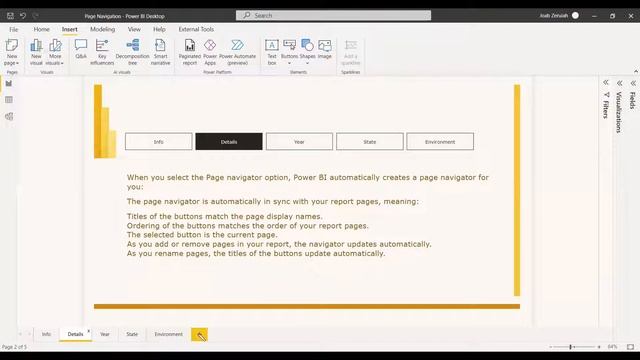The image size is (640, 360).
Task: Go to the Year page tab
Action: coord(105,334)
